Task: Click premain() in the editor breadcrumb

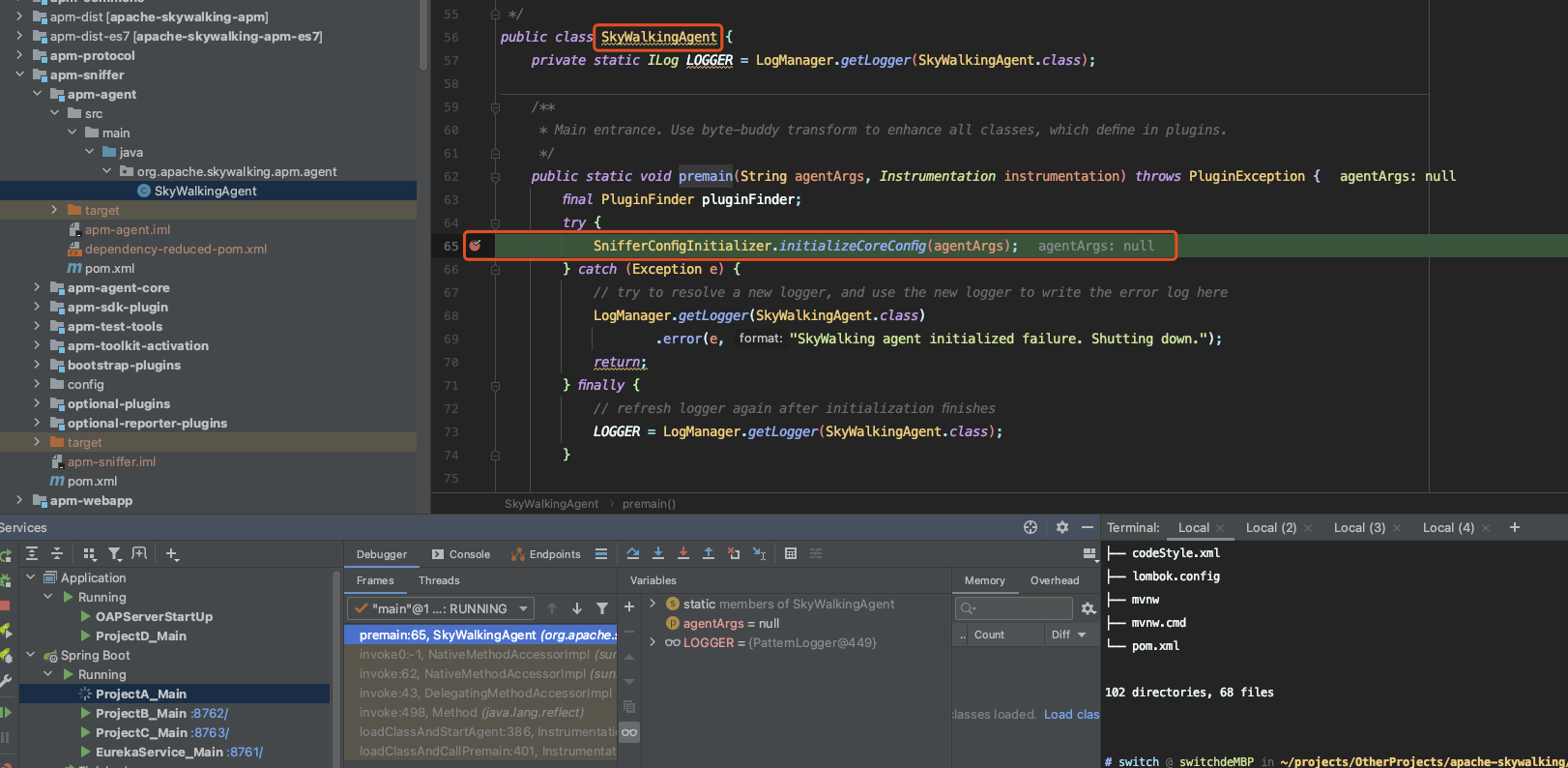Action: coord(649,504)
